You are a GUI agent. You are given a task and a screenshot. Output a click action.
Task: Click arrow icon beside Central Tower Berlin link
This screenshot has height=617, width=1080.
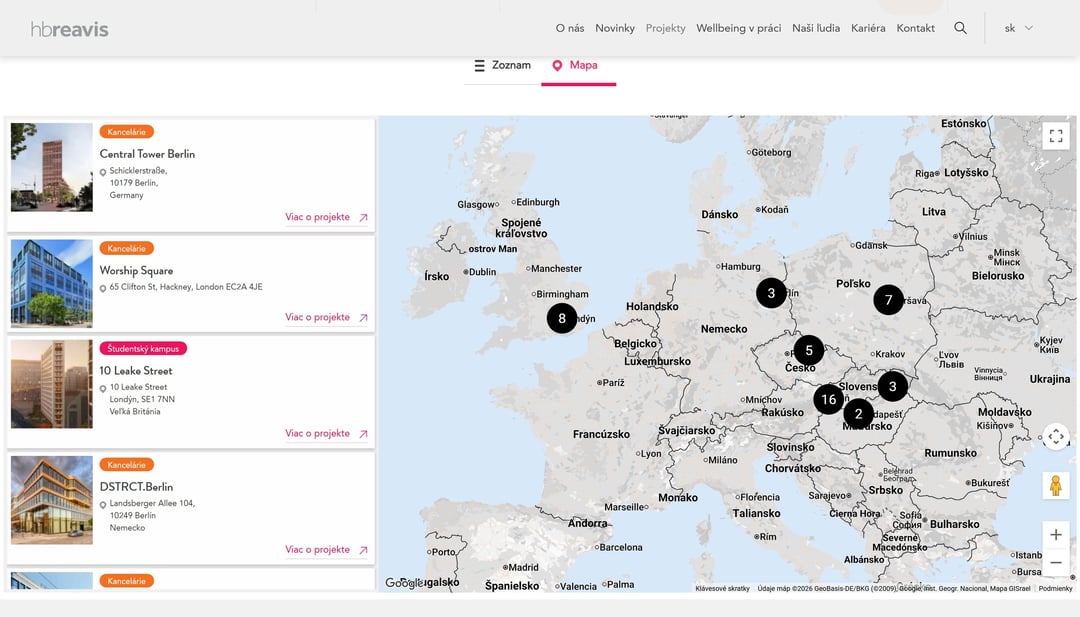point(363,218)
